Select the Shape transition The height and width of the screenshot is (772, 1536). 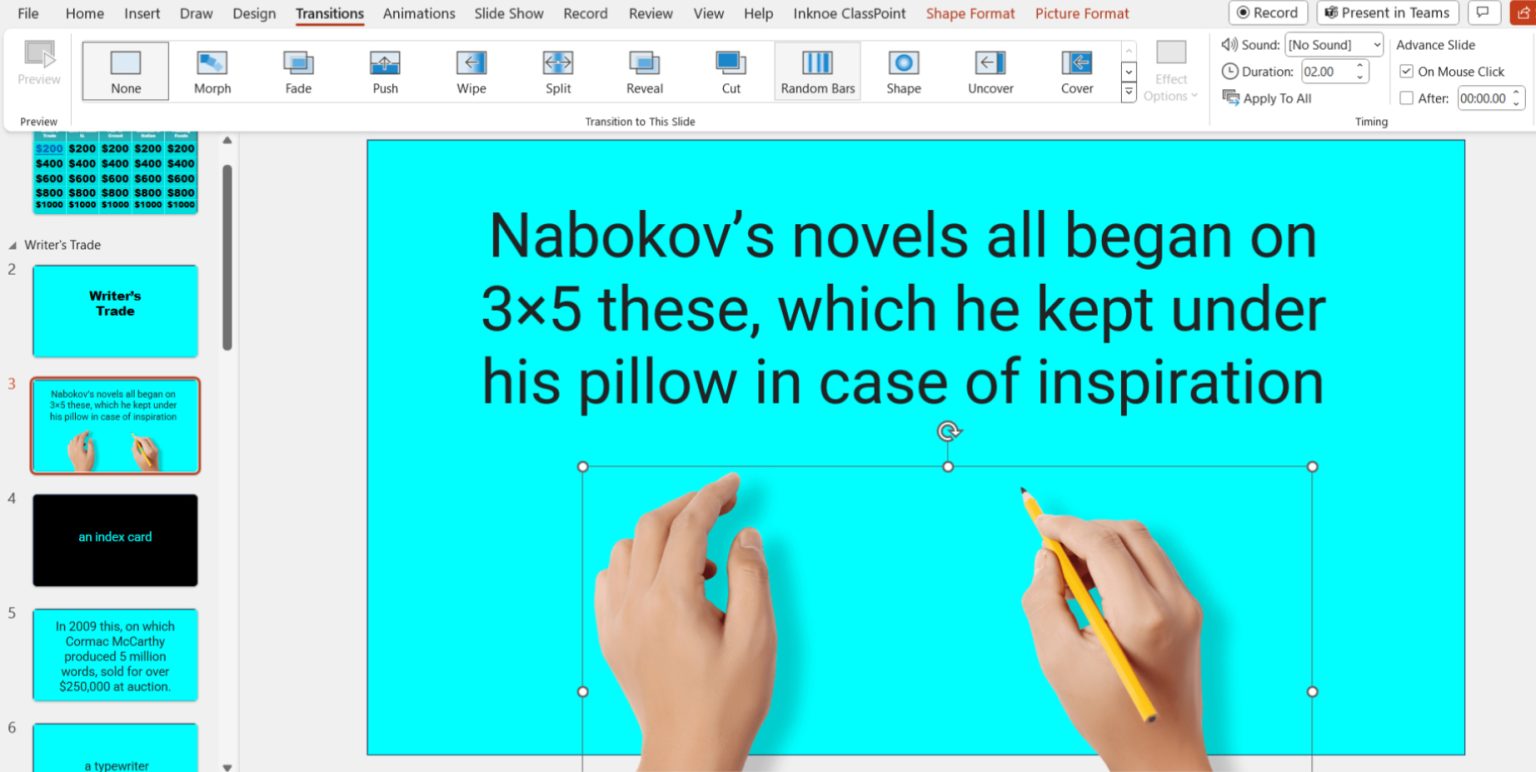click(x=903, y=70)
